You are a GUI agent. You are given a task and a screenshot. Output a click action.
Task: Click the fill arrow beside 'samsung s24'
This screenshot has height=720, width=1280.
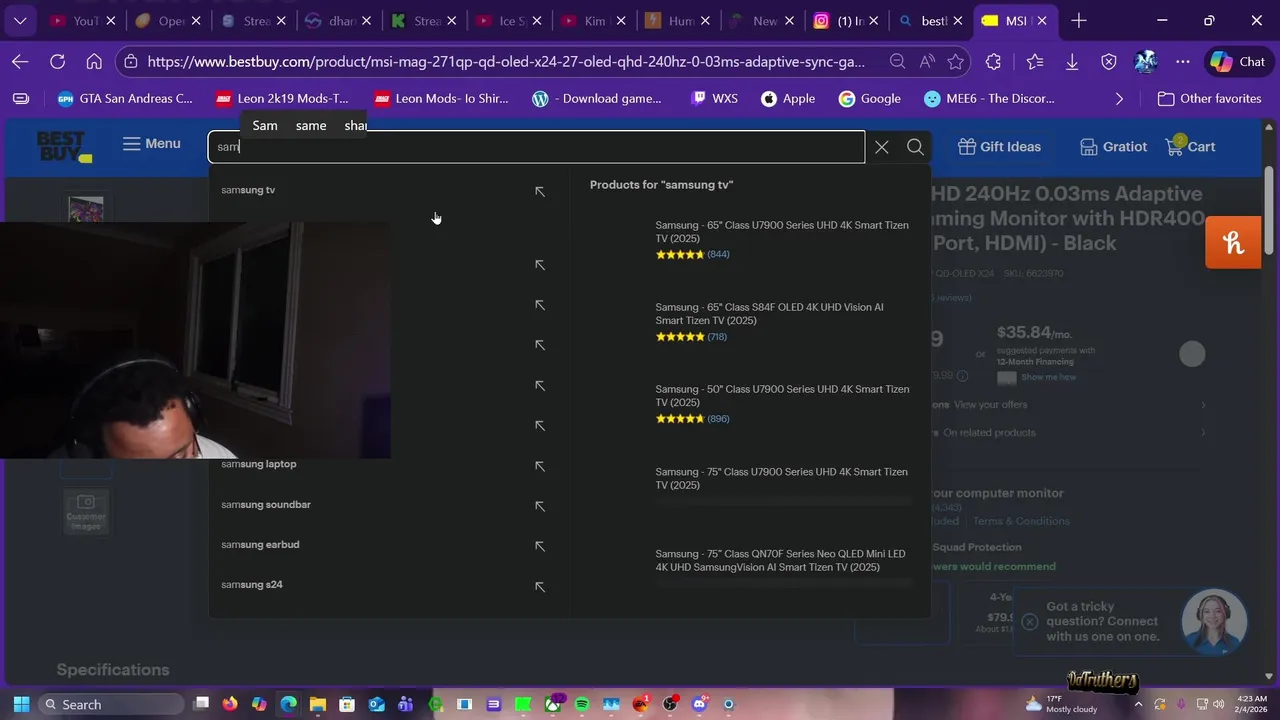tap(540, 586)
